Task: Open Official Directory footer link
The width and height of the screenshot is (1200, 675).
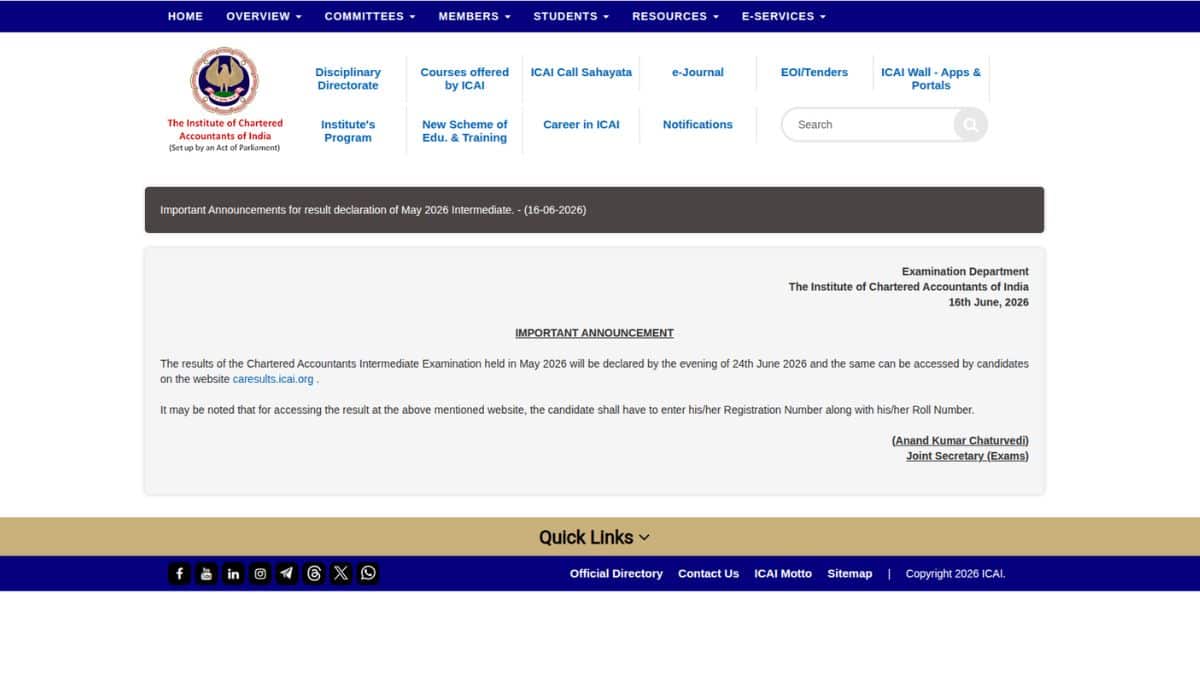Action: click(616, 573)
